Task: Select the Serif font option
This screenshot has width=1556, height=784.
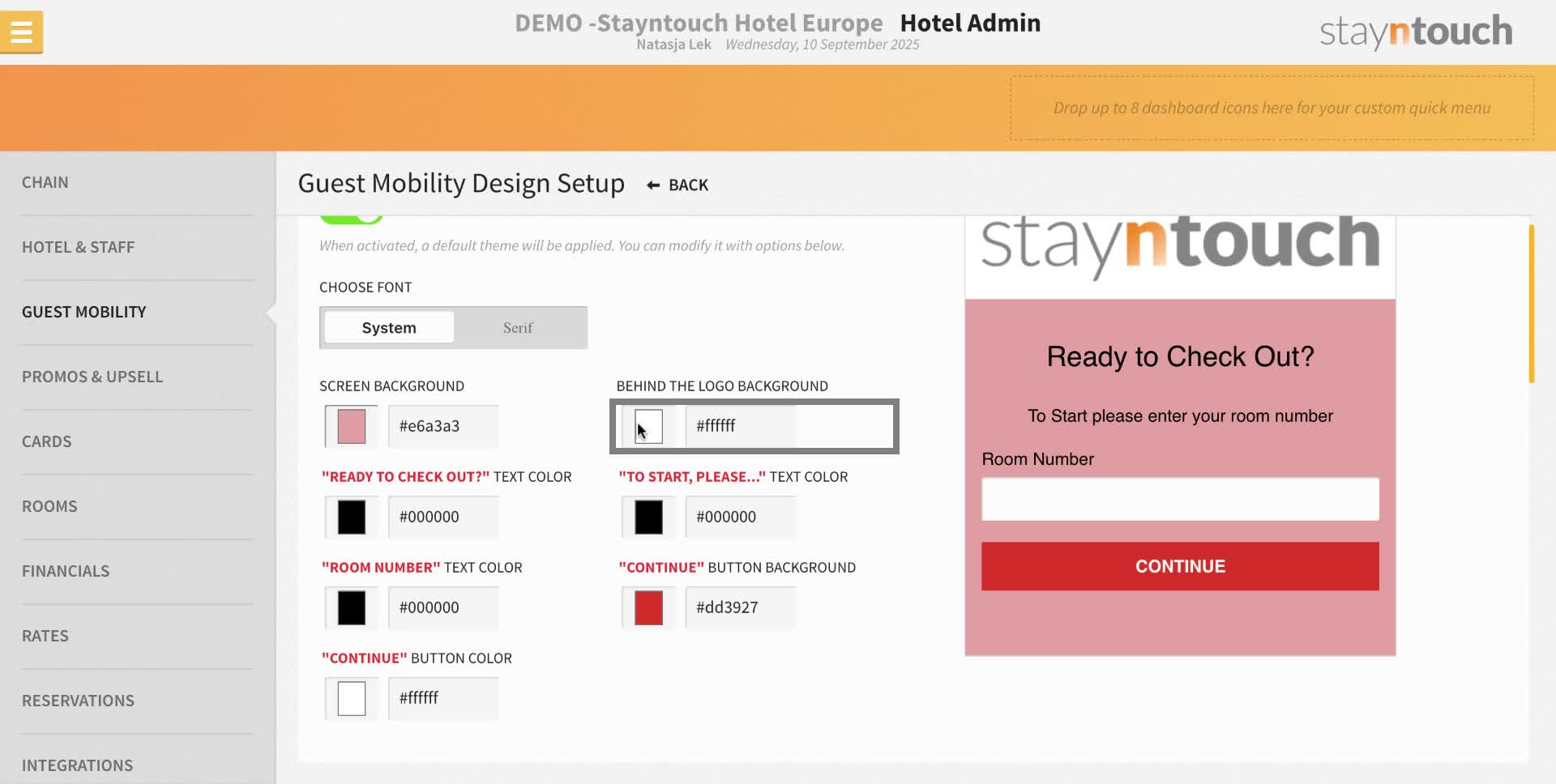Action: pos(518,327)
